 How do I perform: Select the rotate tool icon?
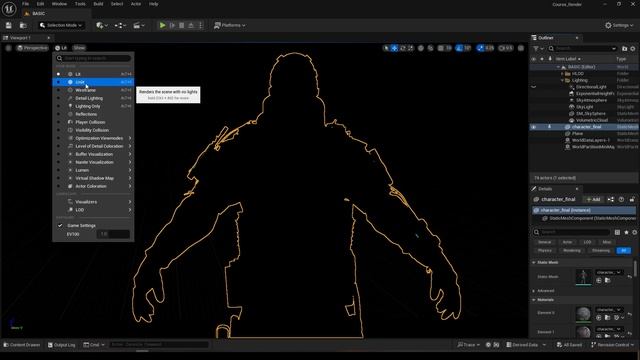[402, 48]
